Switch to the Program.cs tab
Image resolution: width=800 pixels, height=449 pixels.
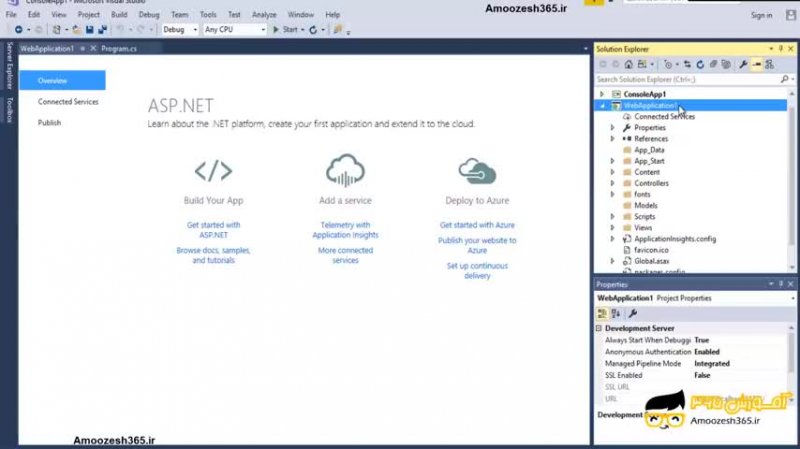(x=117, y=48)
